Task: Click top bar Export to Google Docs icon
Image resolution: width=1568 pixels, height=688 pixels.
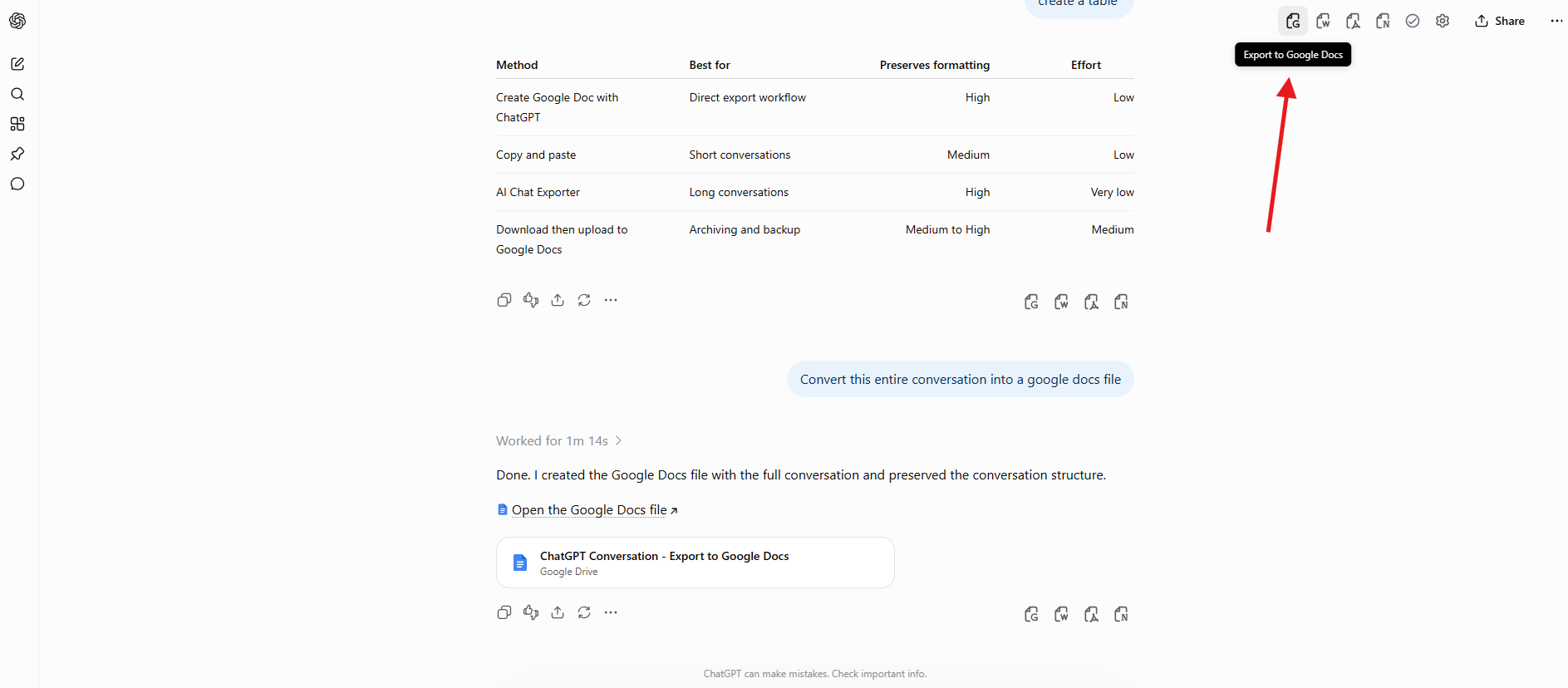Action: [1293, 21]
